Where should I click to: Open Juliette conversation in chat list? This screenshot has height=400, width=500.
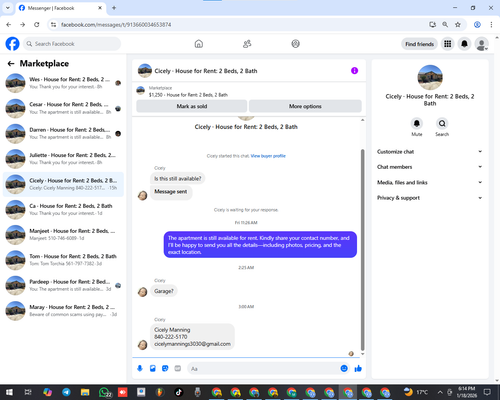(63, 159)
